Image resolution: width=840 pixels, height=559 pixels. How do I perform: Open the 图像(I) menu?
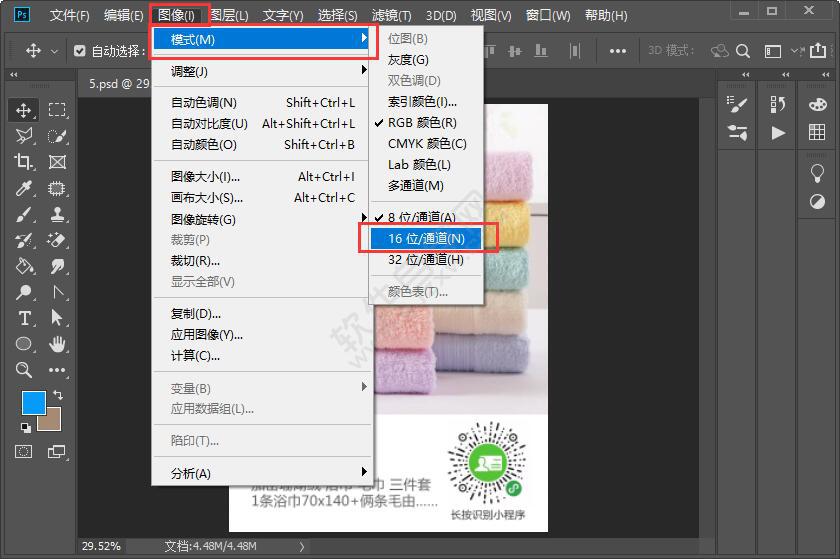(x=176, y=16)
